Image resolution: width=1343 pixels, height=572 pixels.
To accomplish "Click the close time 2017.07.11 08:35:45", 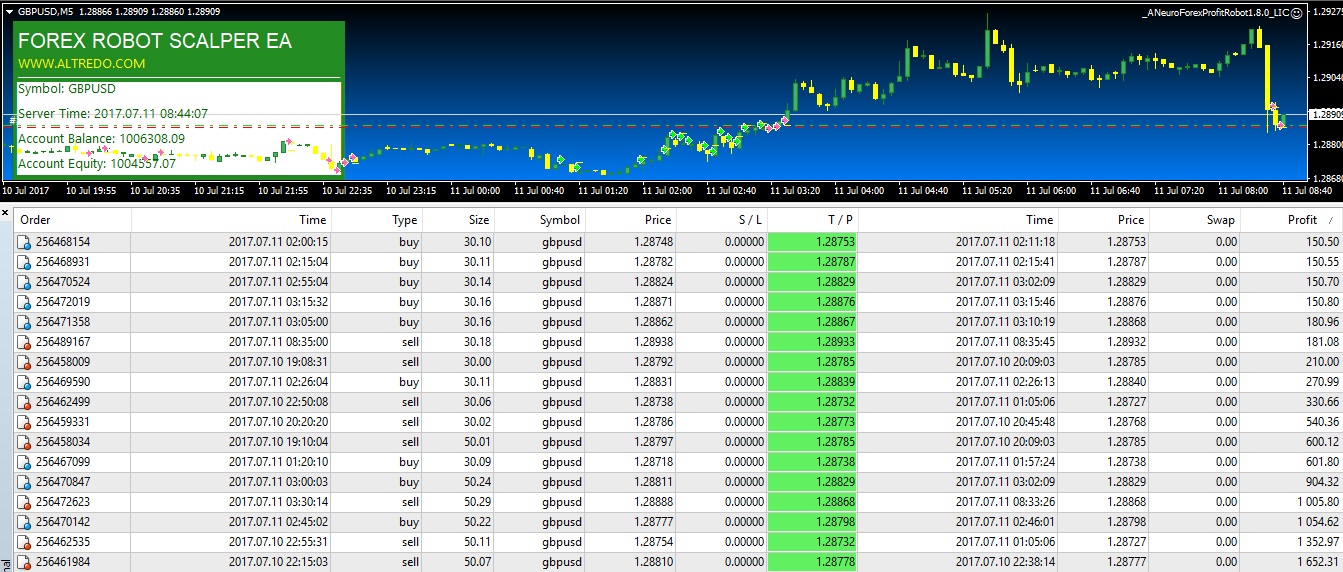I will point(1005,342).
